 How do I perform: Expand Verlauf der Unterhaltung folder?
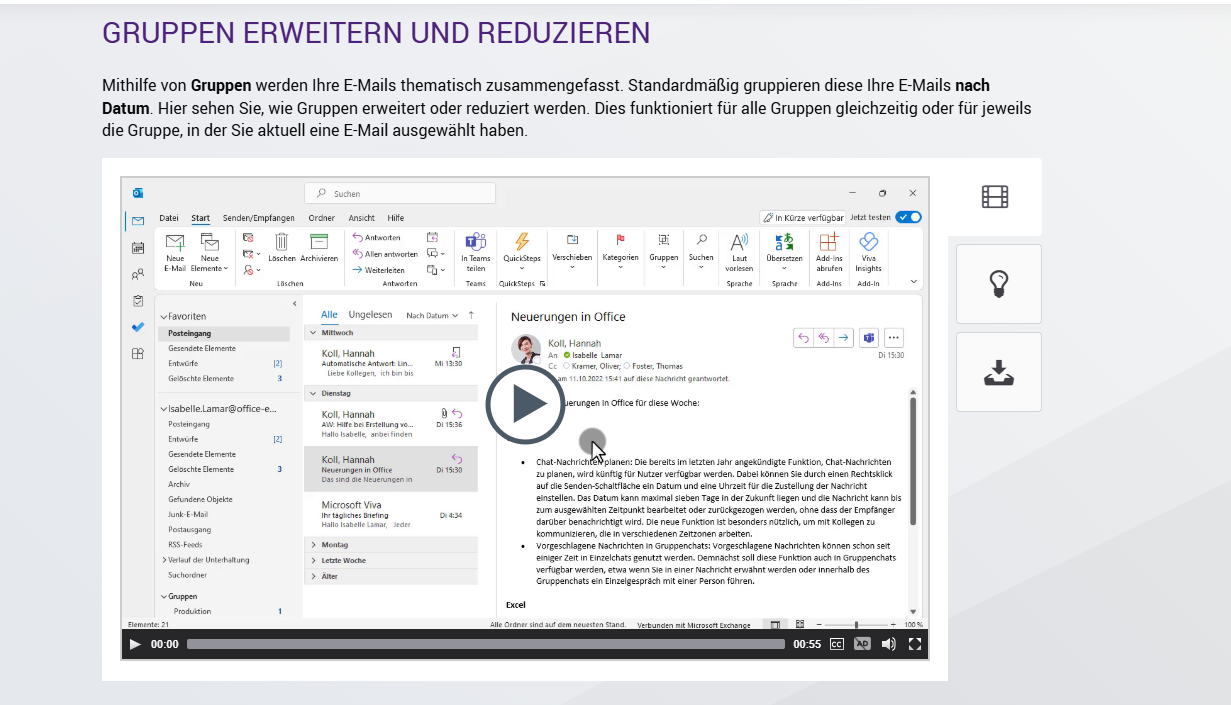coord(164,560)
